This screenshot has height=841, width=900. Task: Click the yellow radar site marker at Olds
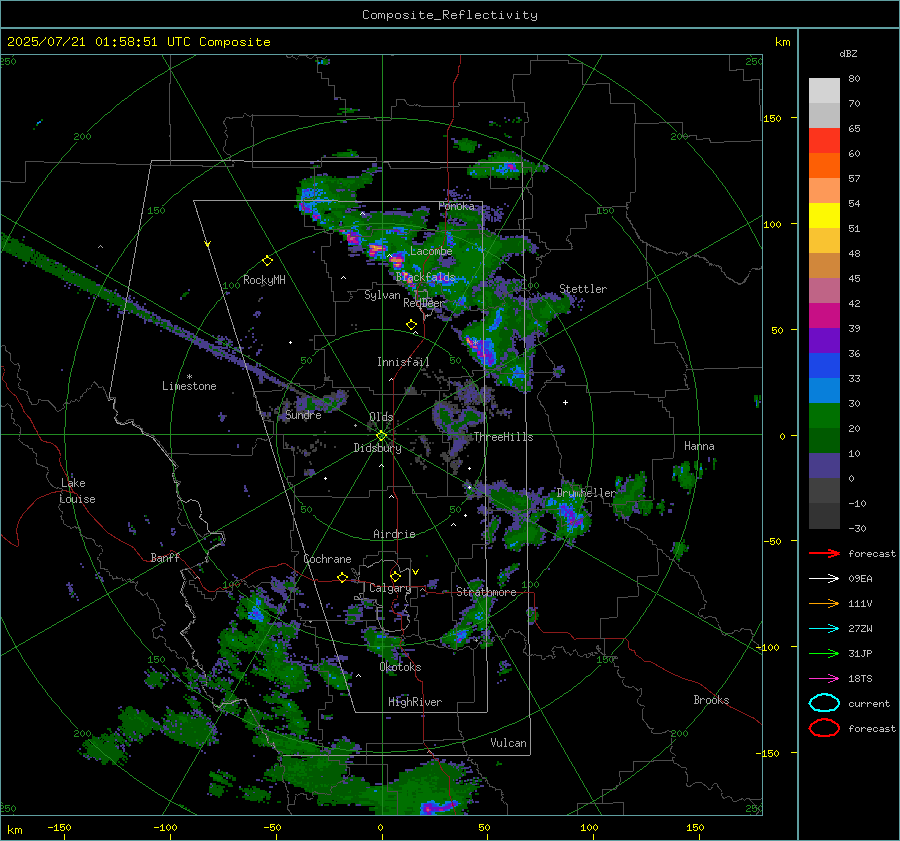point(381,436)
